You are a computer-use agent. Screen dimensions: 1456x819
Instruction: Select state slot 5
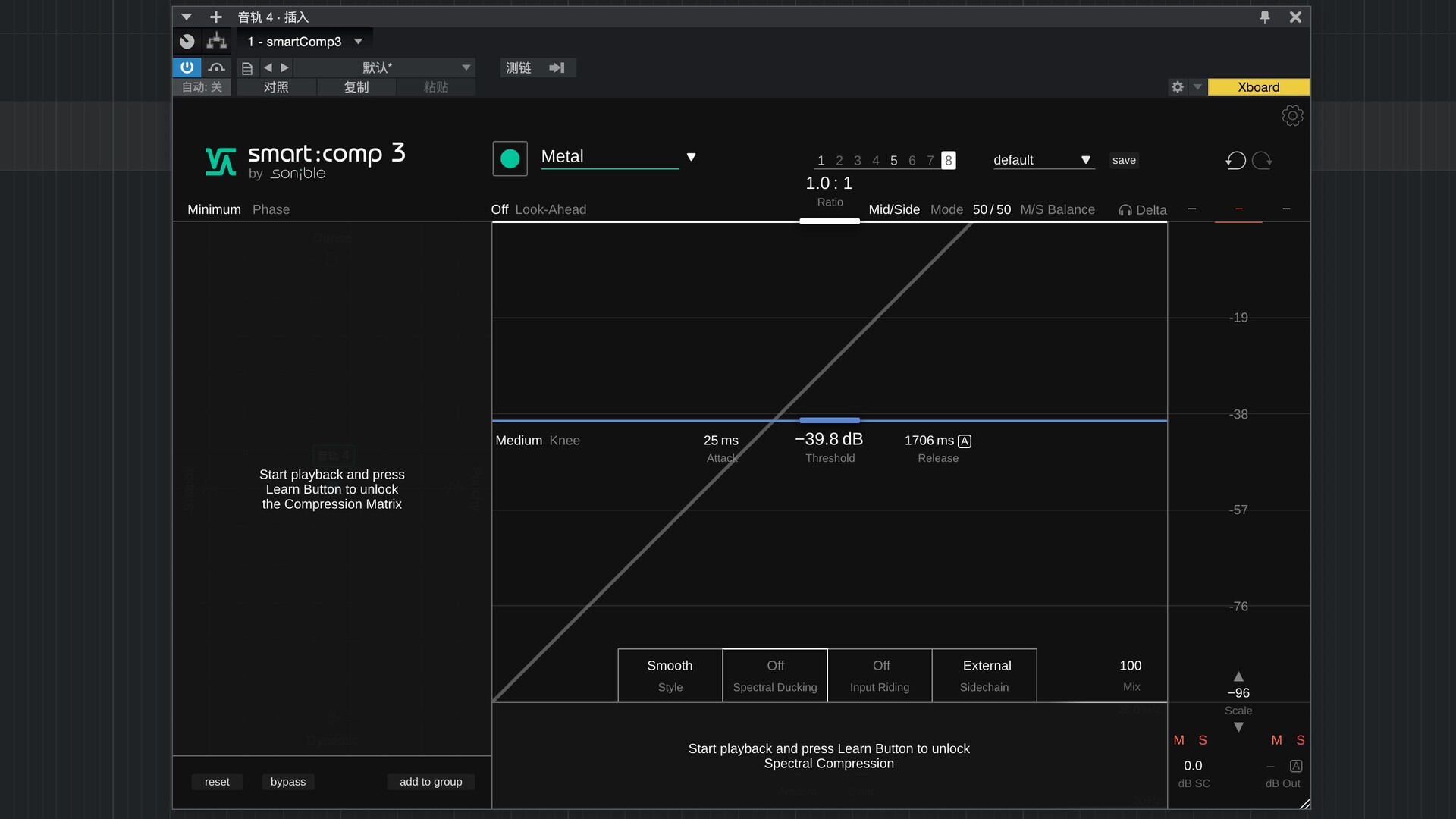893,161
